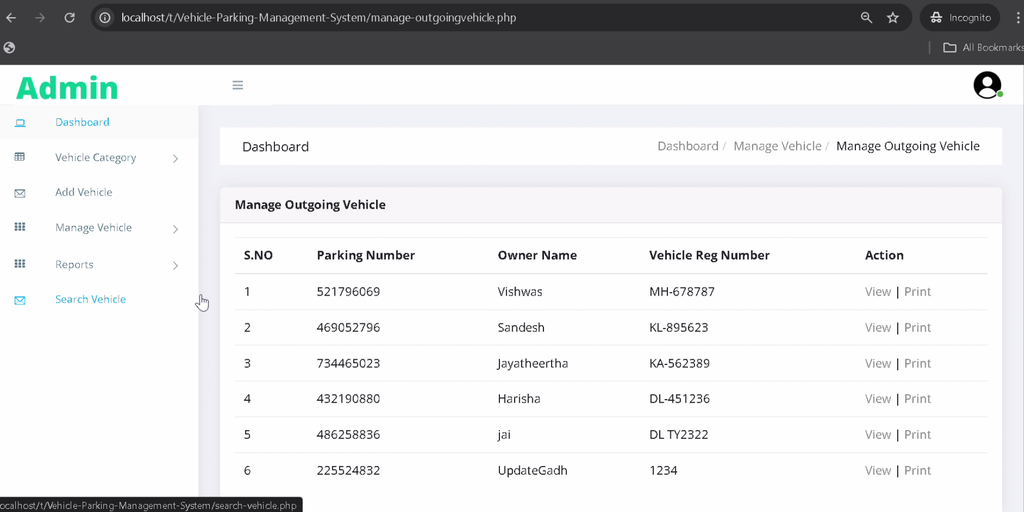Toggle sidebar with hamburger menu icon

(238, 85)
